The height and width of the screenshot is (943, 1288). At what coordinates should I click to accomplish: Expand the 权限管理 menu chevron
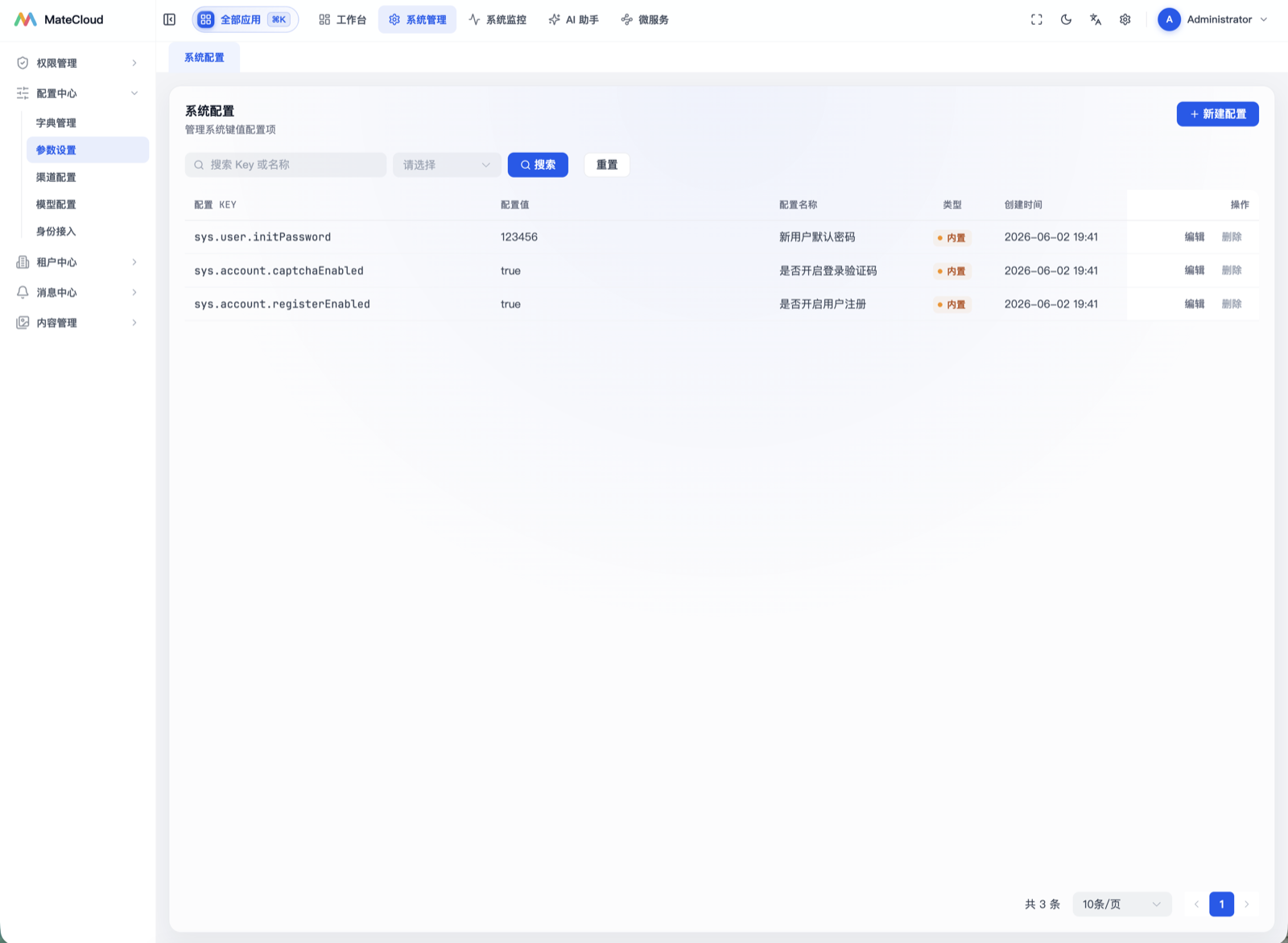pos(134,63)
